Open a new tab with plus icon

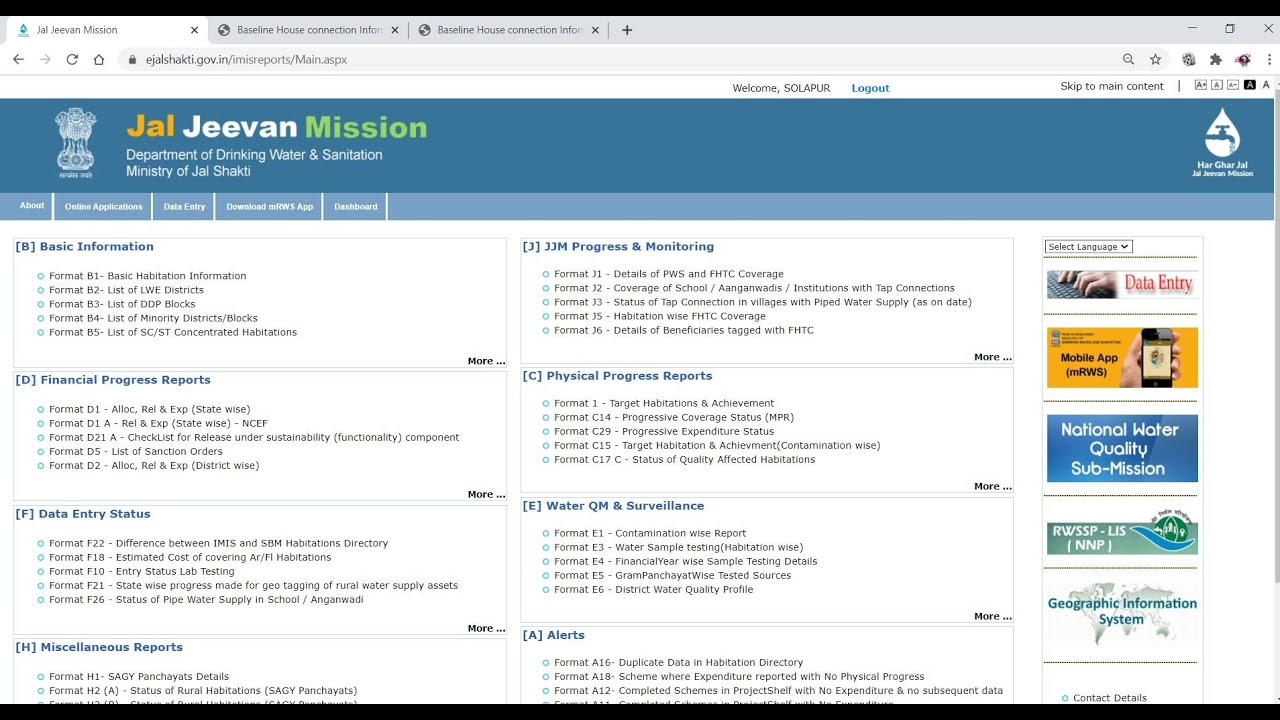pos(627,30)
